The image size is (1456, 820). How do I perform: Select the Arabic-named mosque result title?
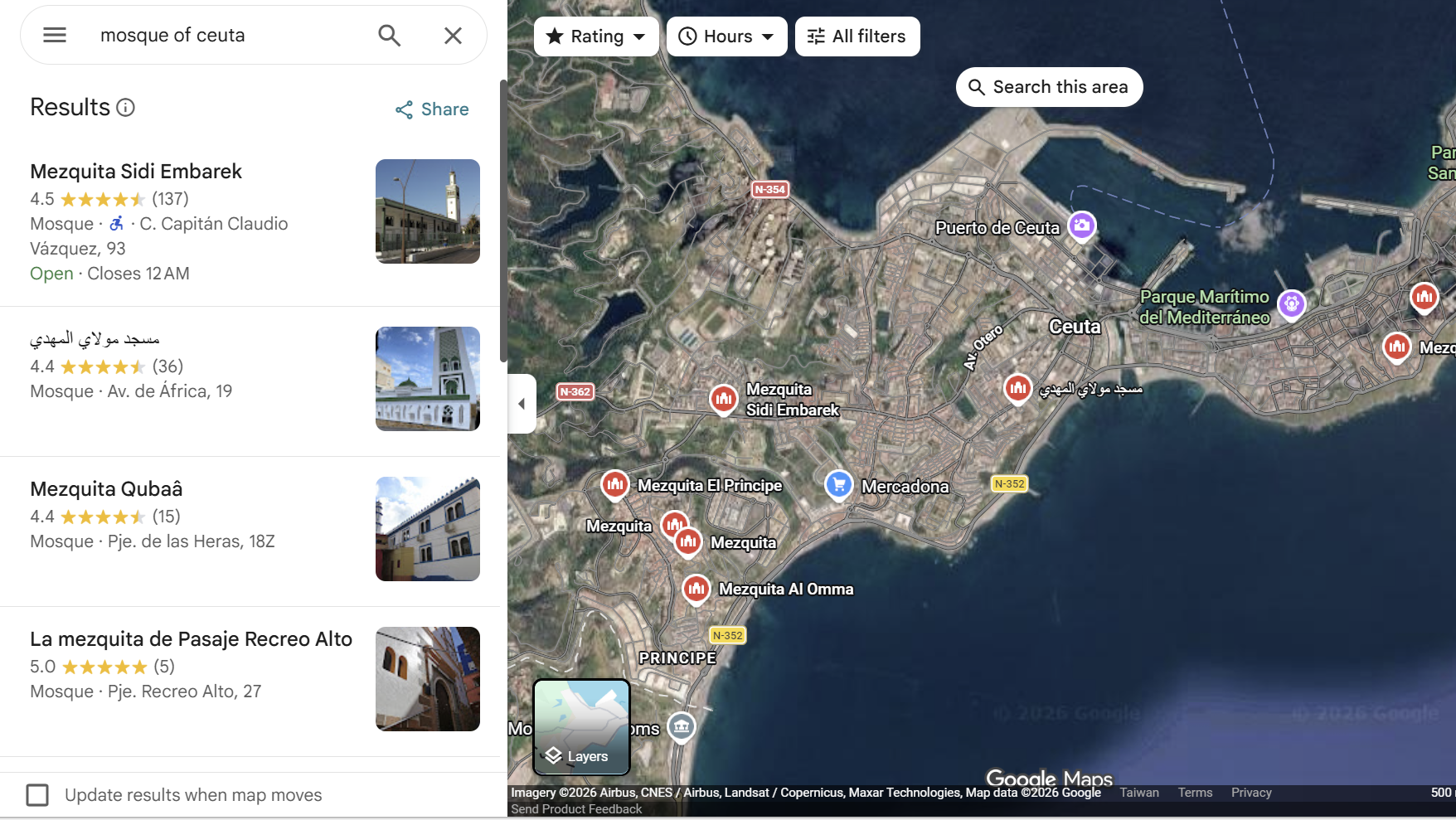[x=95, y=338]
